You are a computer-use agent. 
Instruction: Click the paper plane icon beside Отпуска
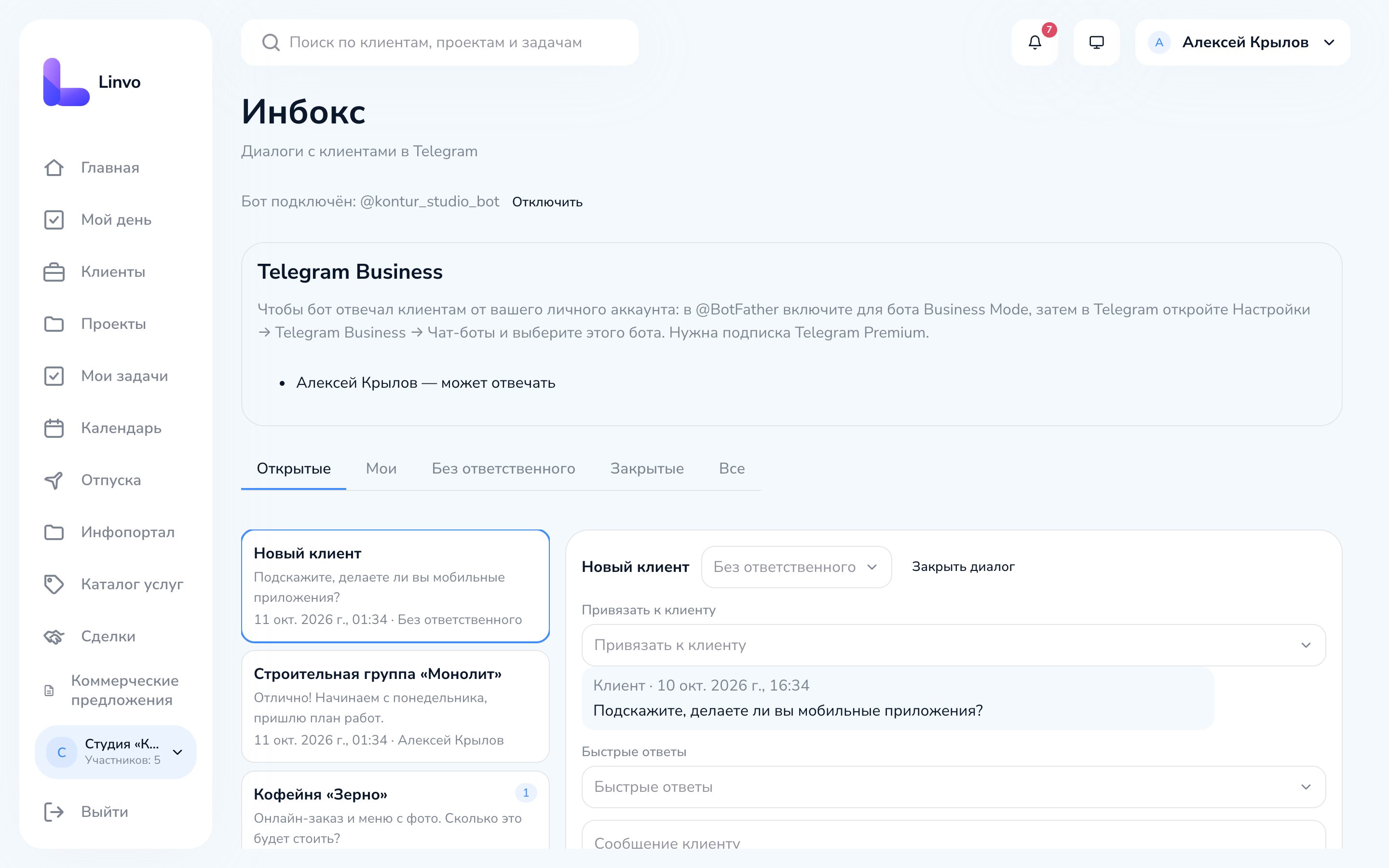coord(54,480)
